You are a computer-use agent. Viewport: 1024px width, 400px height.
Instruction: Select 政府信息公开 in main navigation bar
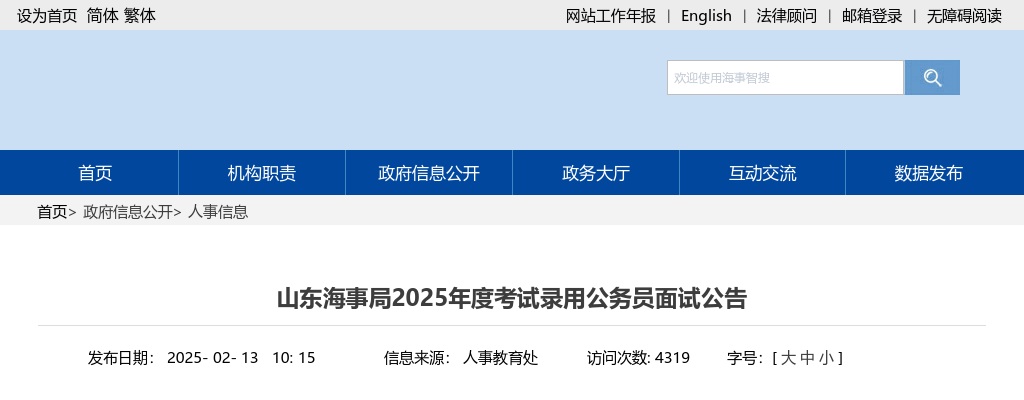tap(429, 173)
